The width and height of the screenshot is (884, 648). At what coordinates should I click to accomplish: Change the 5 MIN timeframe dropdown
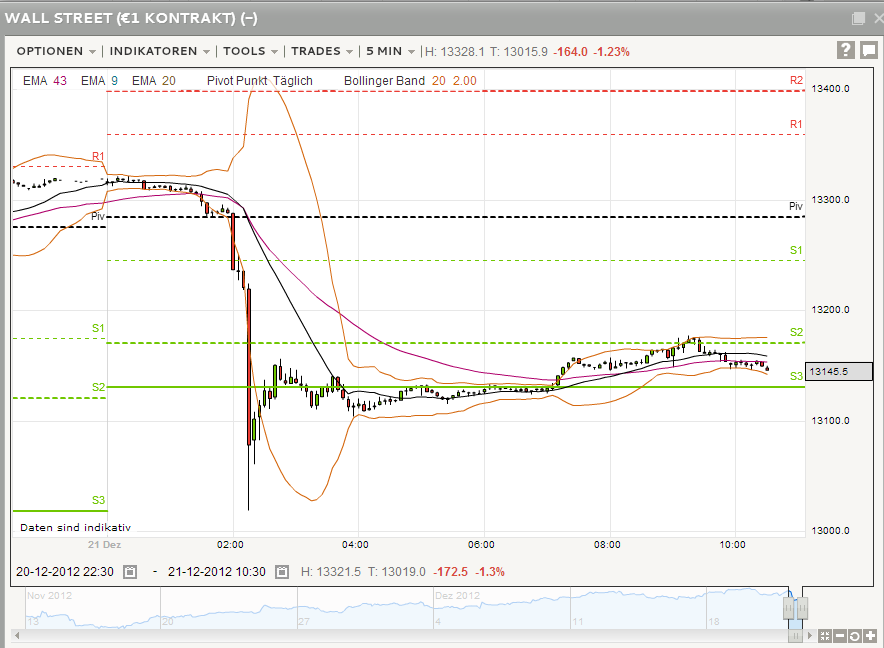[x=390, y=51]
